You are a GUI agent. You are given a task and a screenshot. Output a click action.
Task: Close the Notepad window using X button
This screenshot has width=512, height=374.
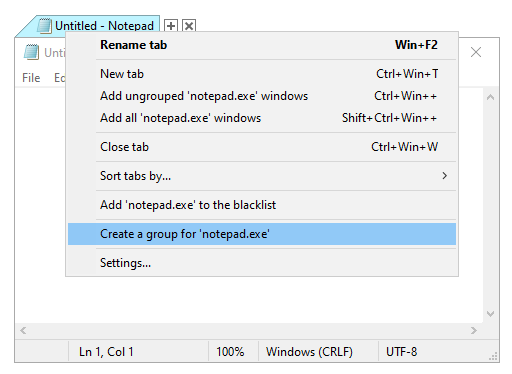click(476, 52)
